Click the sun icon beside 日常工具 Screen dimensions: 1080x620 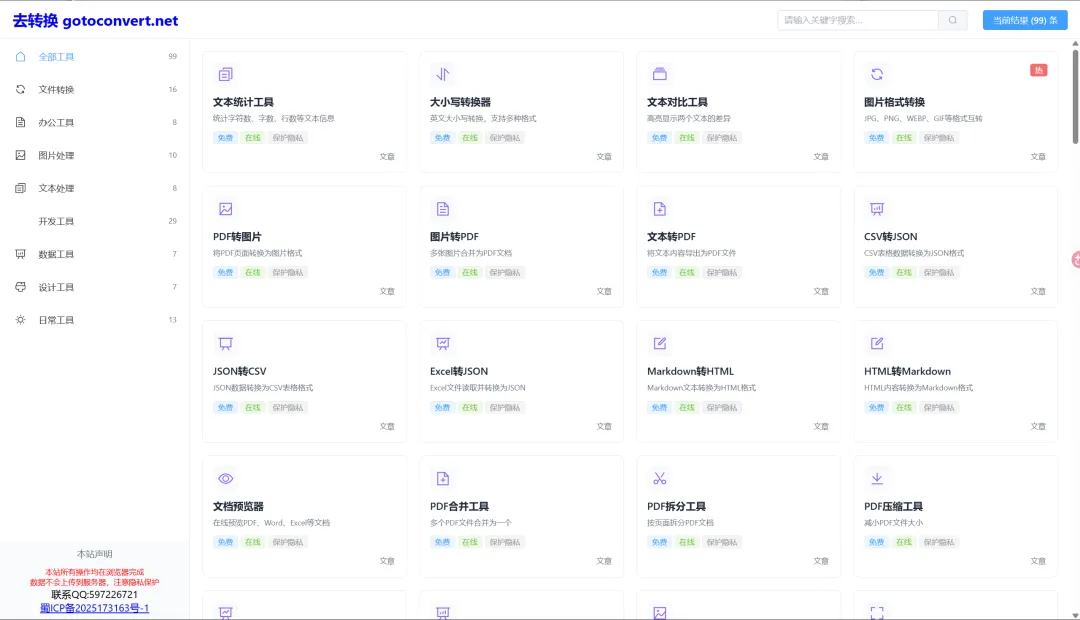click(21, 320)
